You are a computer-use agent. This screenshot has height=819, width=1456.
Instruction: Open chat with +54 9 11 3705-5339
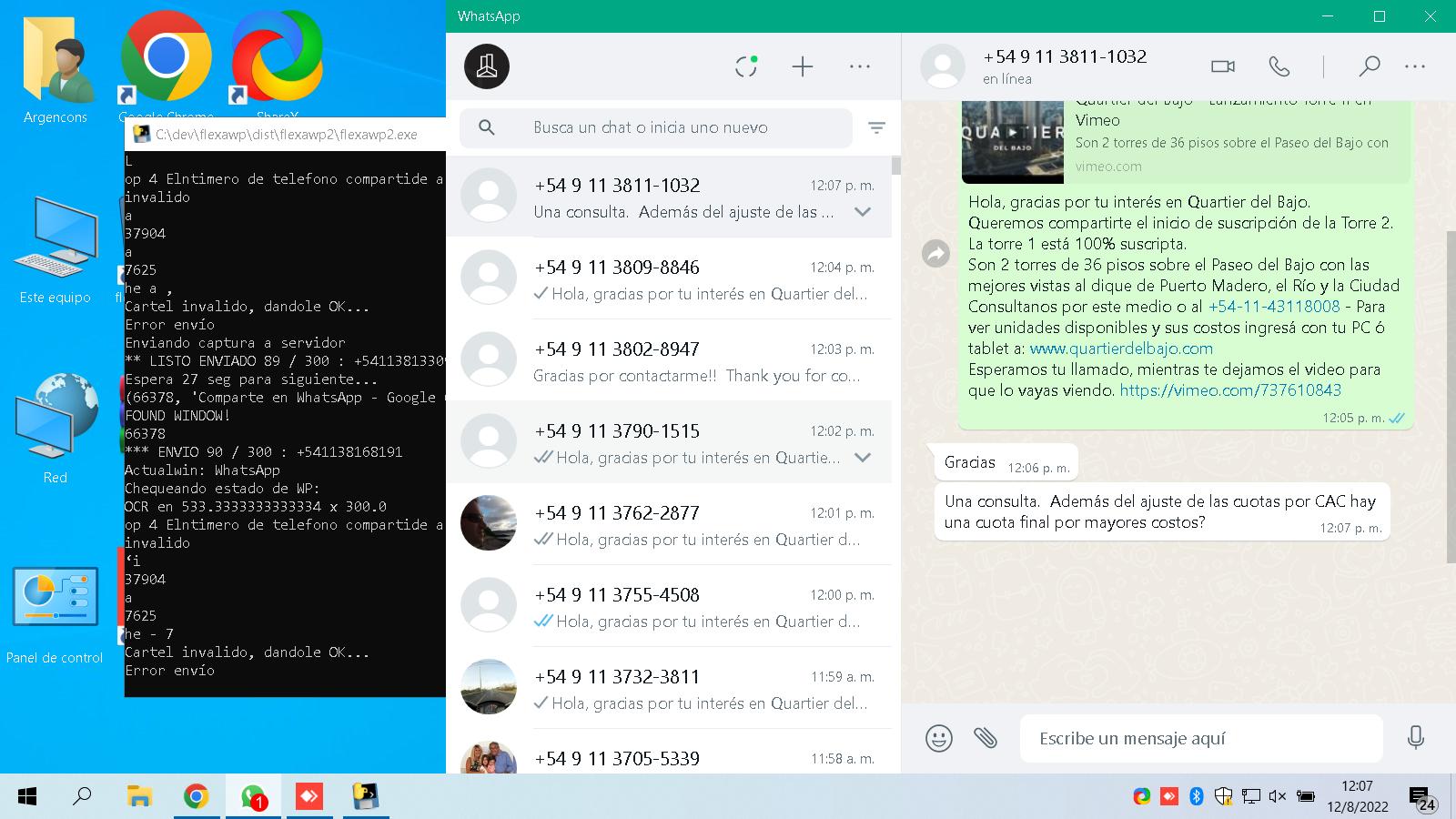669,753
